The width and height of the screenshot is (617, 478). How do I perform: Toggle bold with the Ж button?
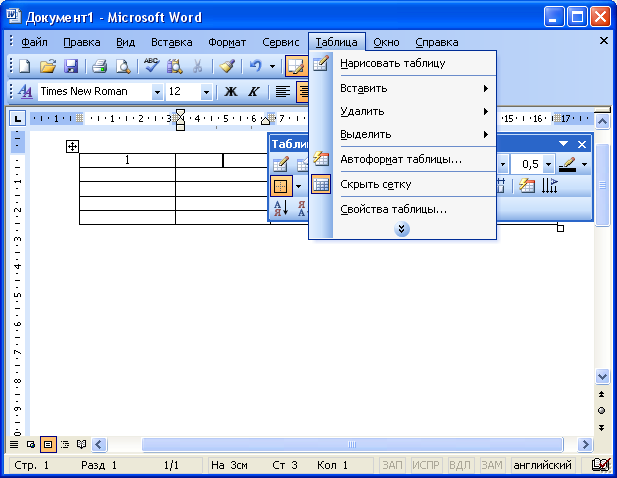[x=231, y=92]
